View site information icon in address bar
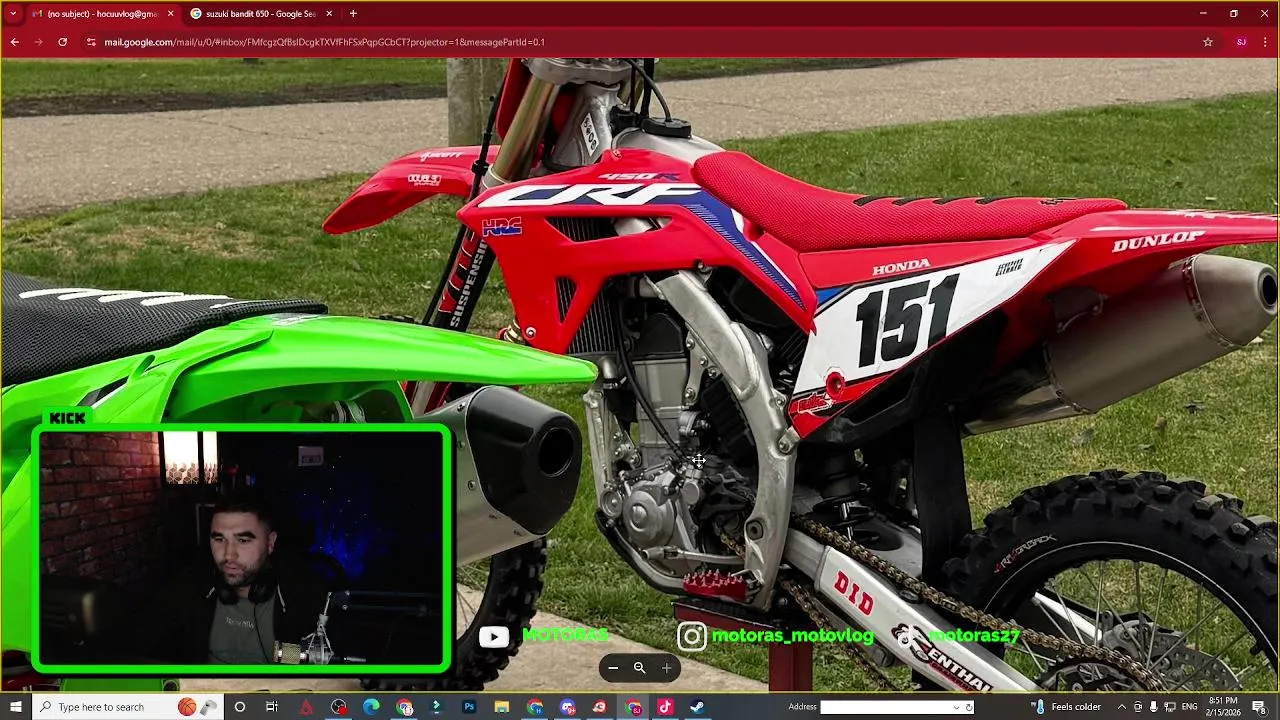1280x720 pixels. (91, 42)
